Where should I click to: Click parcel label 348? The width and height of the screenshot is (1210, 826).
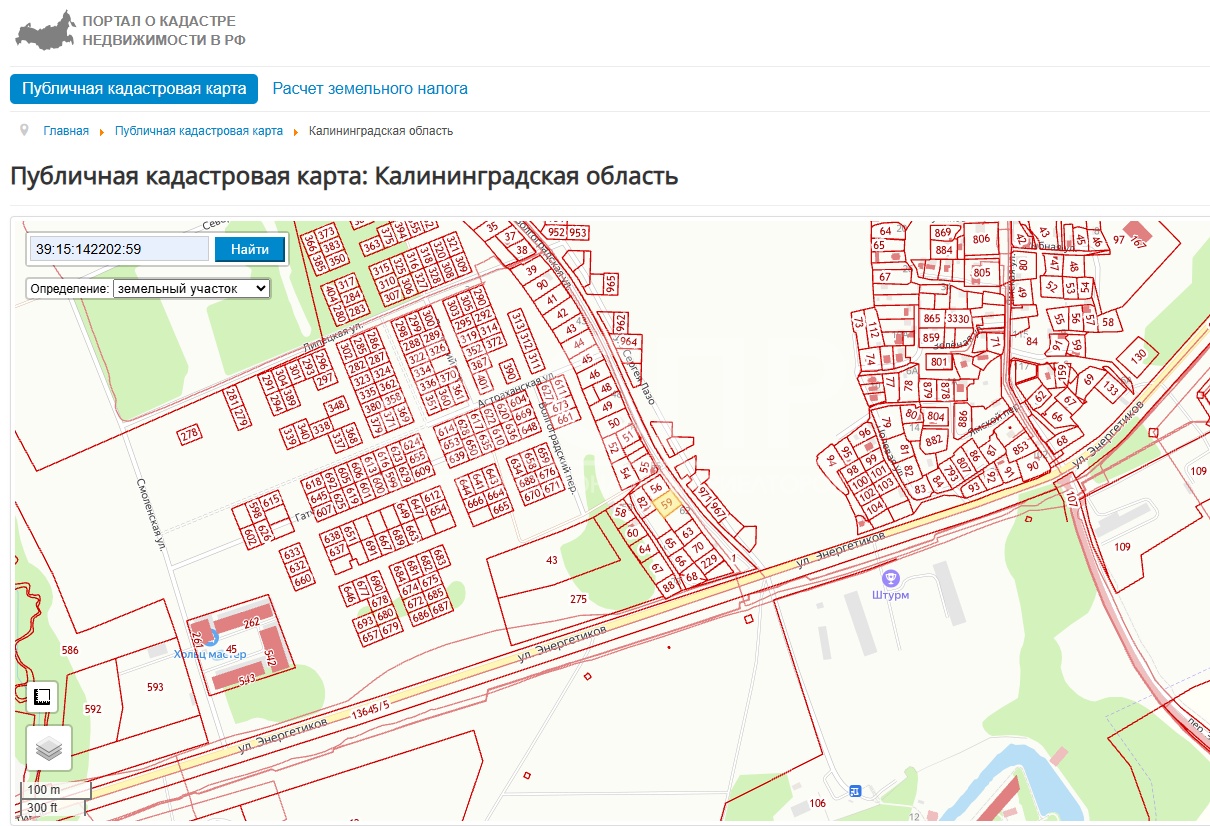336,406
